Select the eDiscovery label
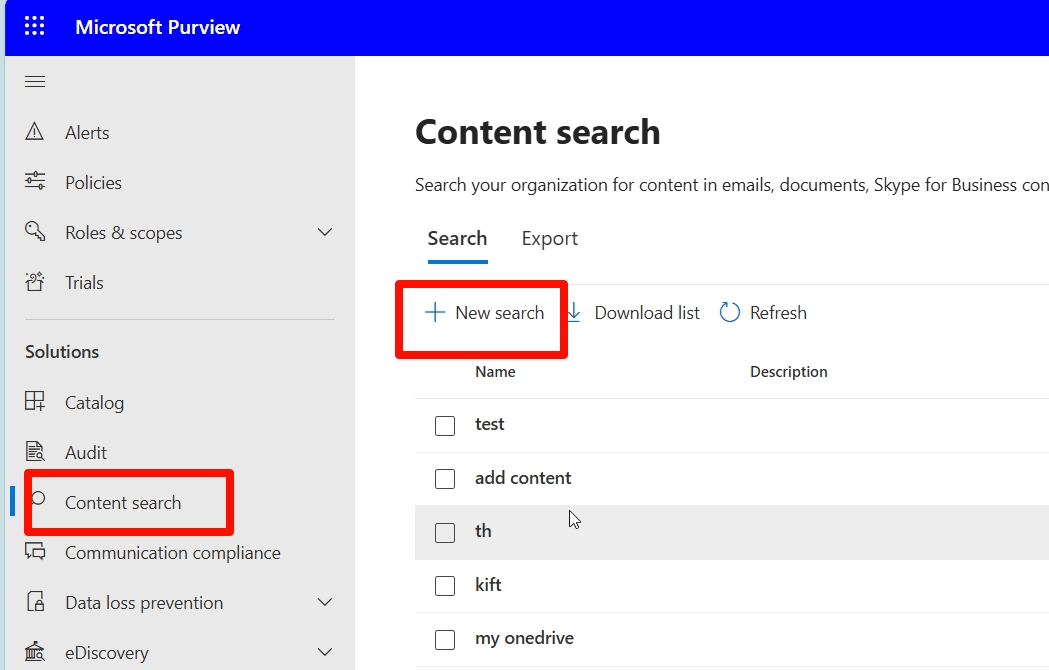Viewport: 1049px width, 670px height. 106,653
